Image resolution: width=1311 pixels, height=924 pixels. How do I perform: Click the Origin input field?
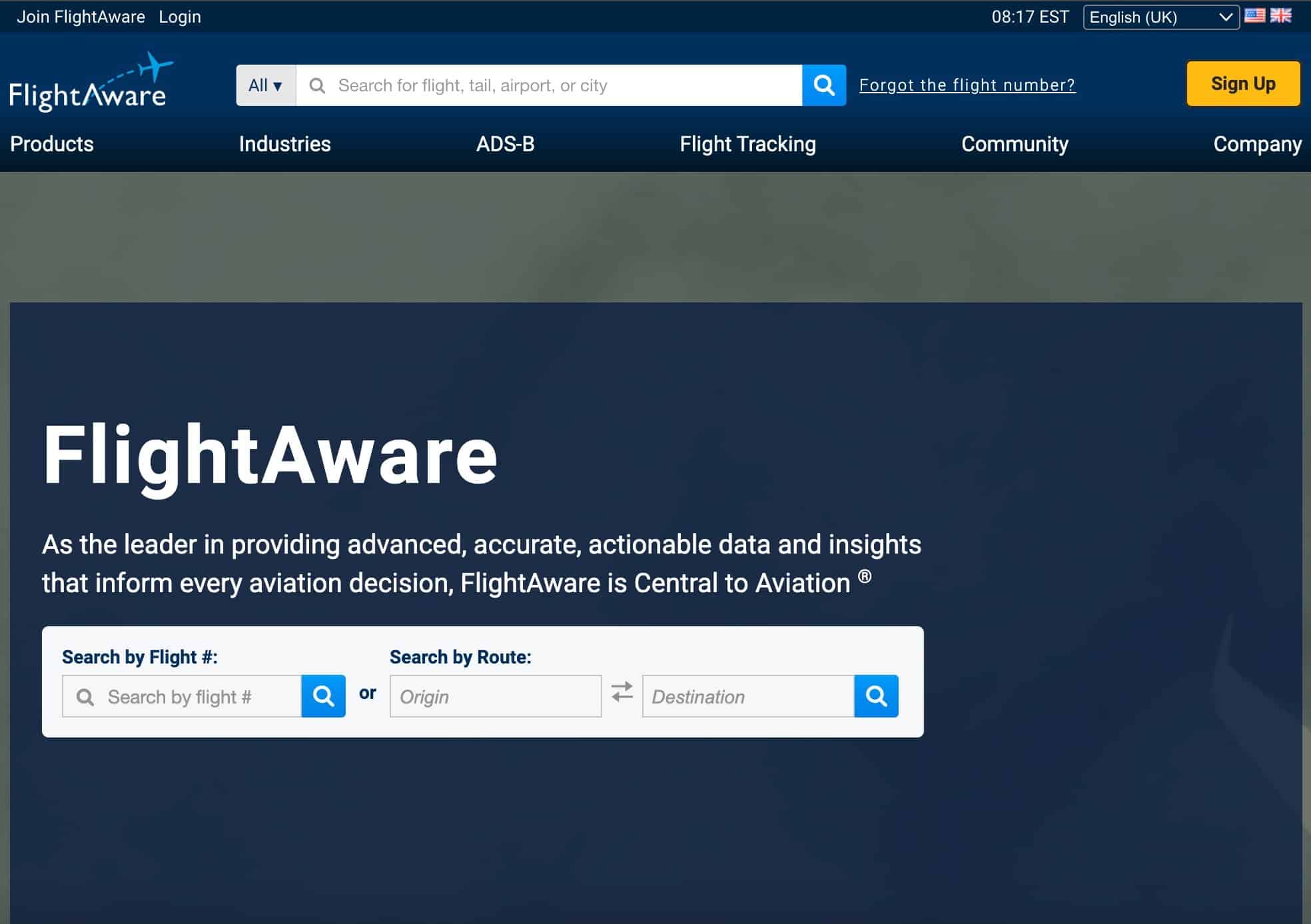click(496, 696)
